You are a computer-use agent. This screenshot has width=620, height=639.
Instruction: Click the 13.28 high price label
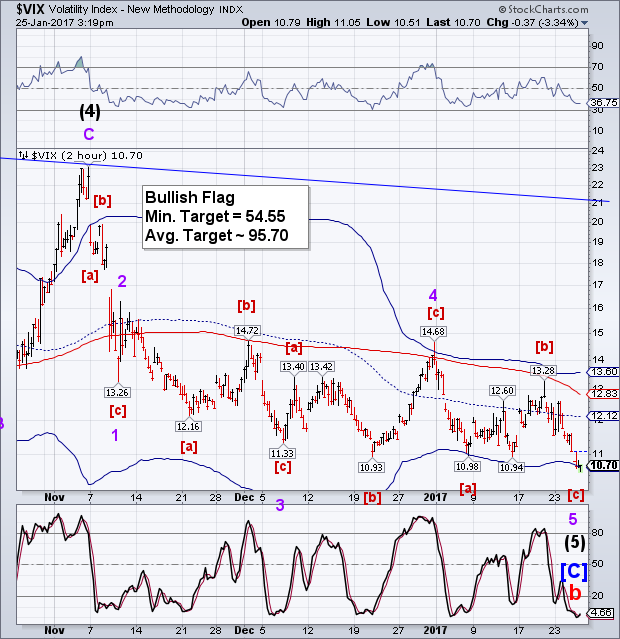tap(543, 370)
